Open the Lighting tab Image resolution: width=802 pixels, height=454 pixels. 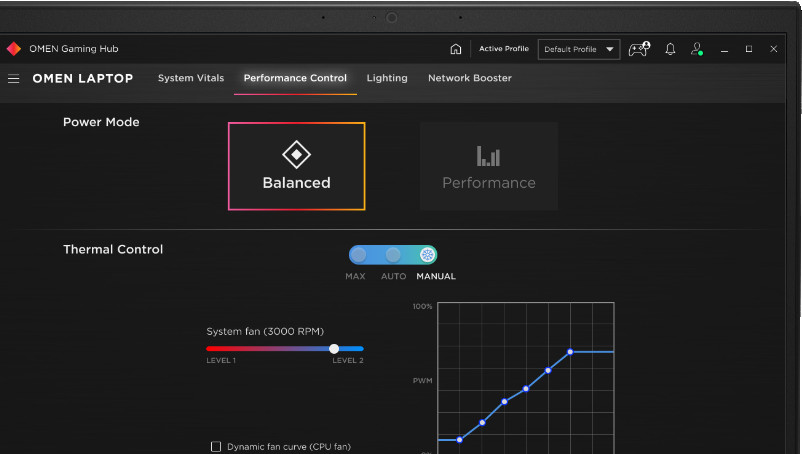pos(387,78)
